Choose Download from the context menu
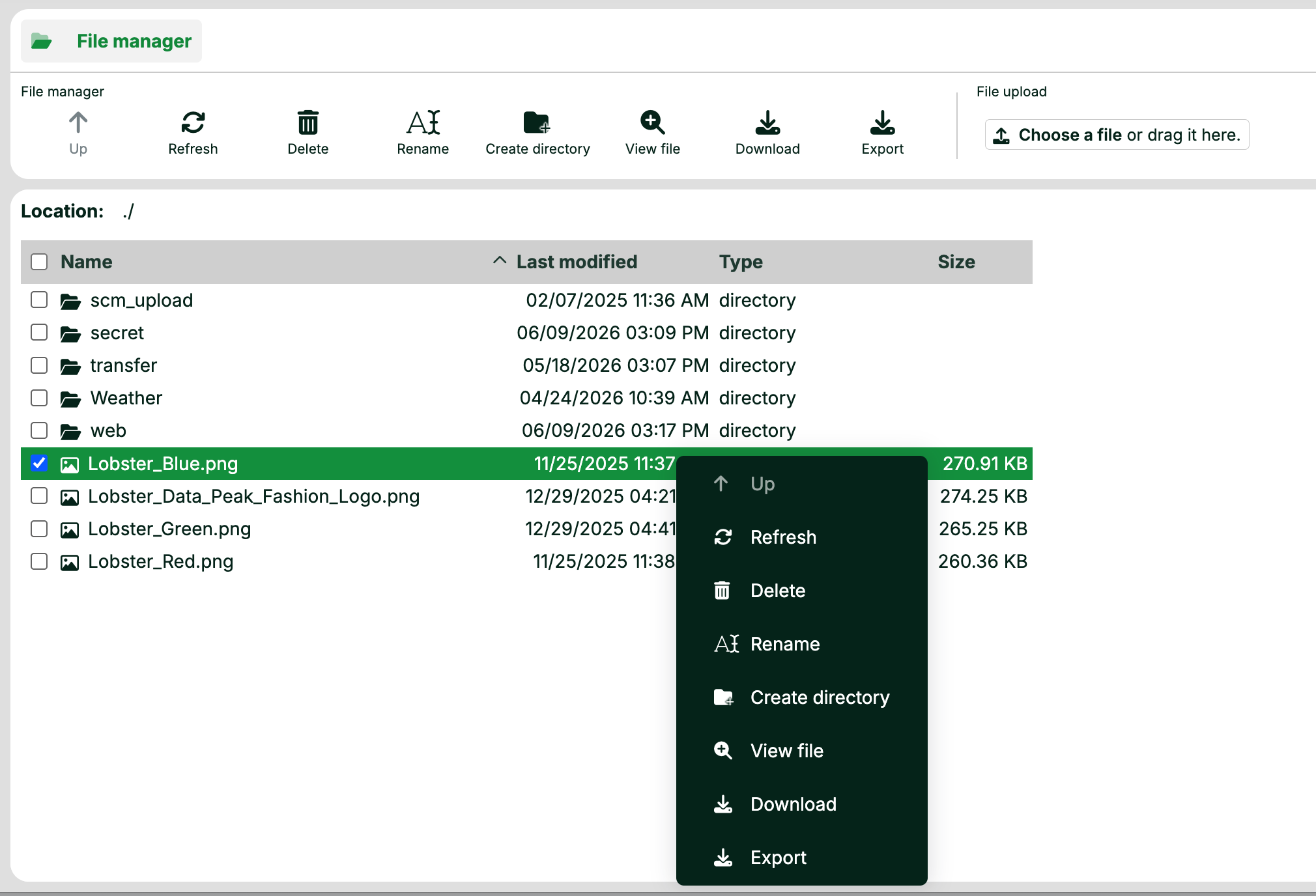 pyautogui.click(x=801, y=804)
